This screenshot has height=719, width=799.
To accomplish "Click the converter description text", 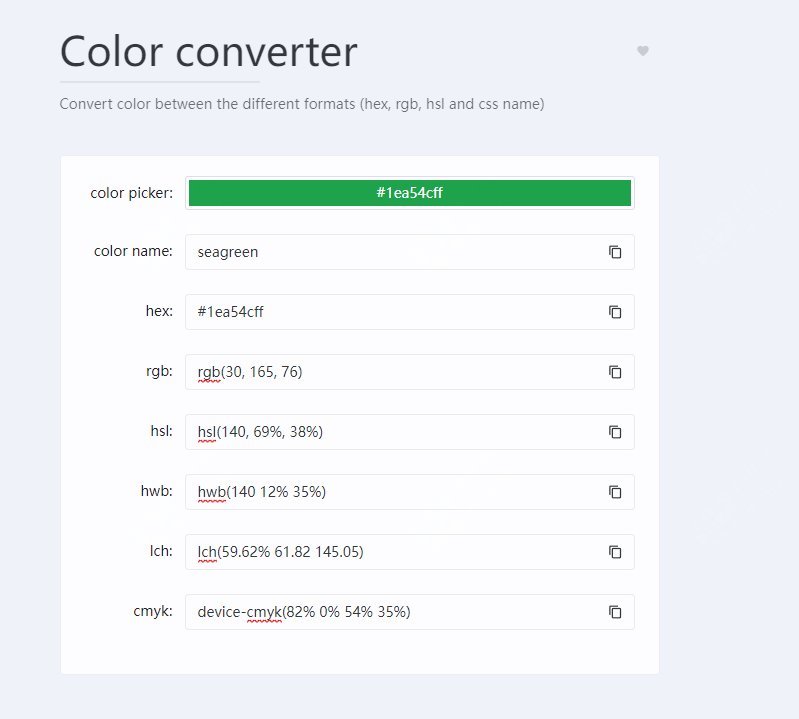I will tap(301, 104).
